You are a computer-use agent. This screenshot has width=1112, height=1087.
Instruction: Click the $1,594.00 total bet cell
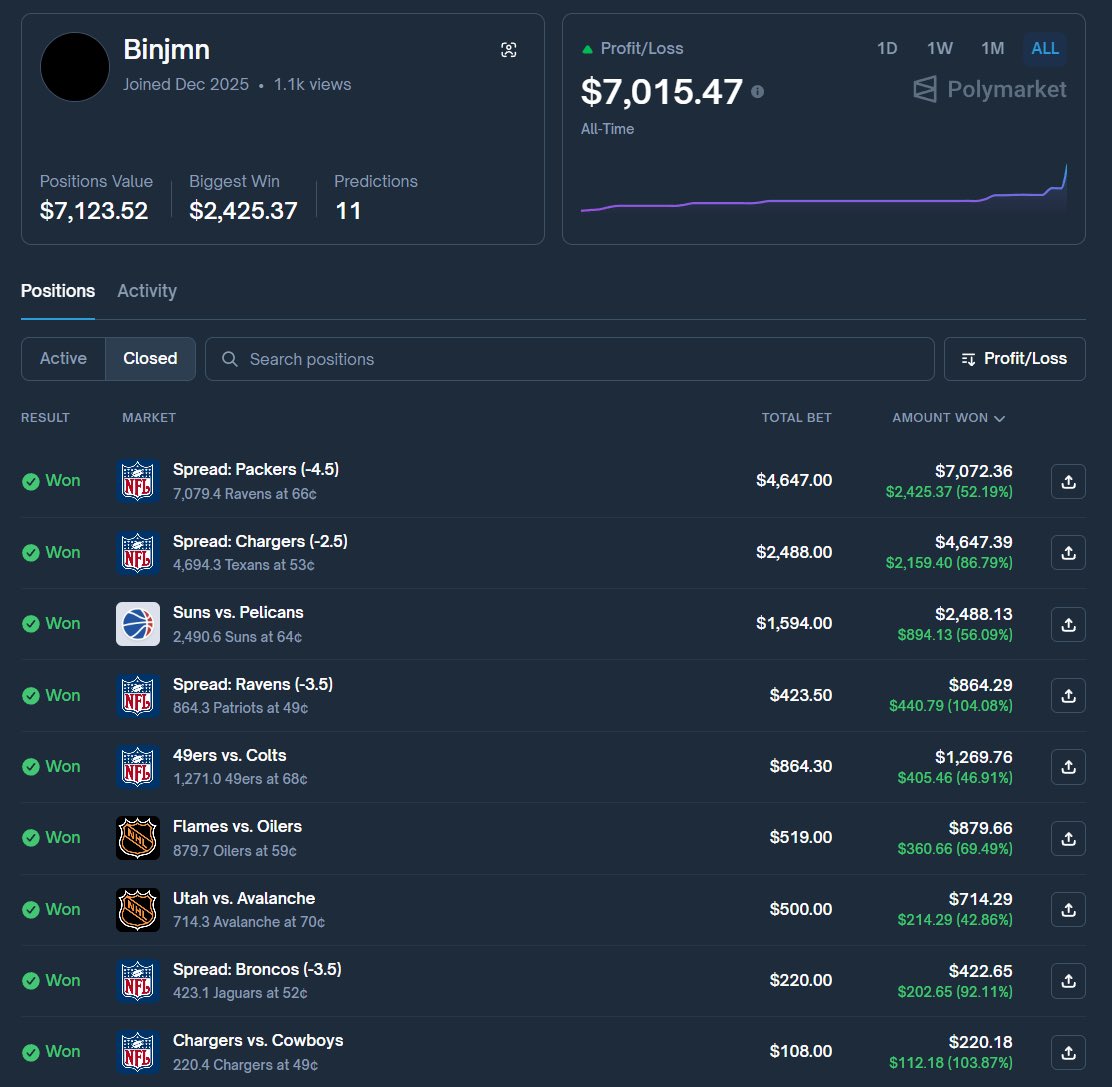tap(794, 623)
